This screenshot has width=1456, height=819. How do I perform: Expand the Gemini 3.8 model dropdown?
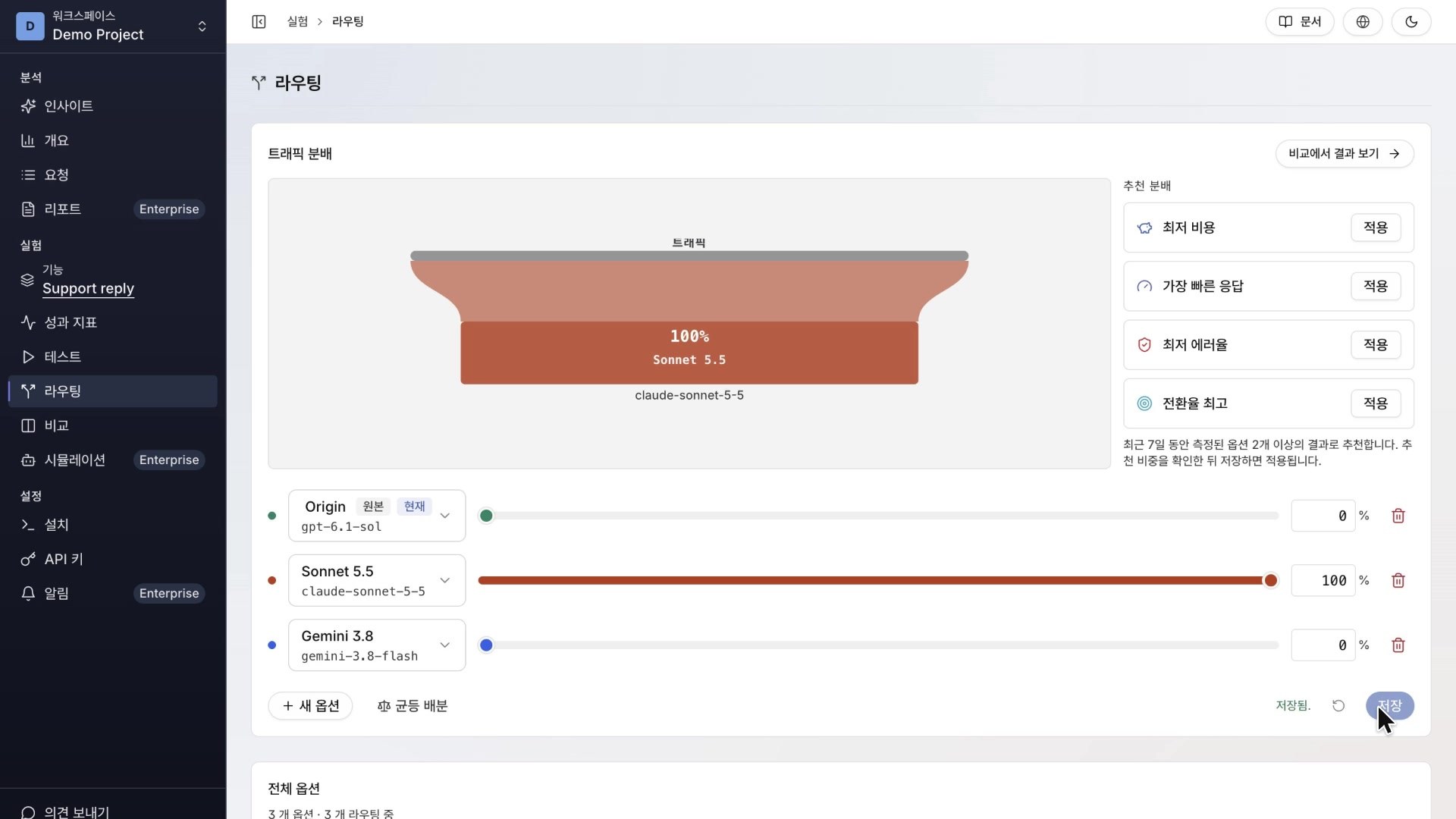tap(377, 645)
